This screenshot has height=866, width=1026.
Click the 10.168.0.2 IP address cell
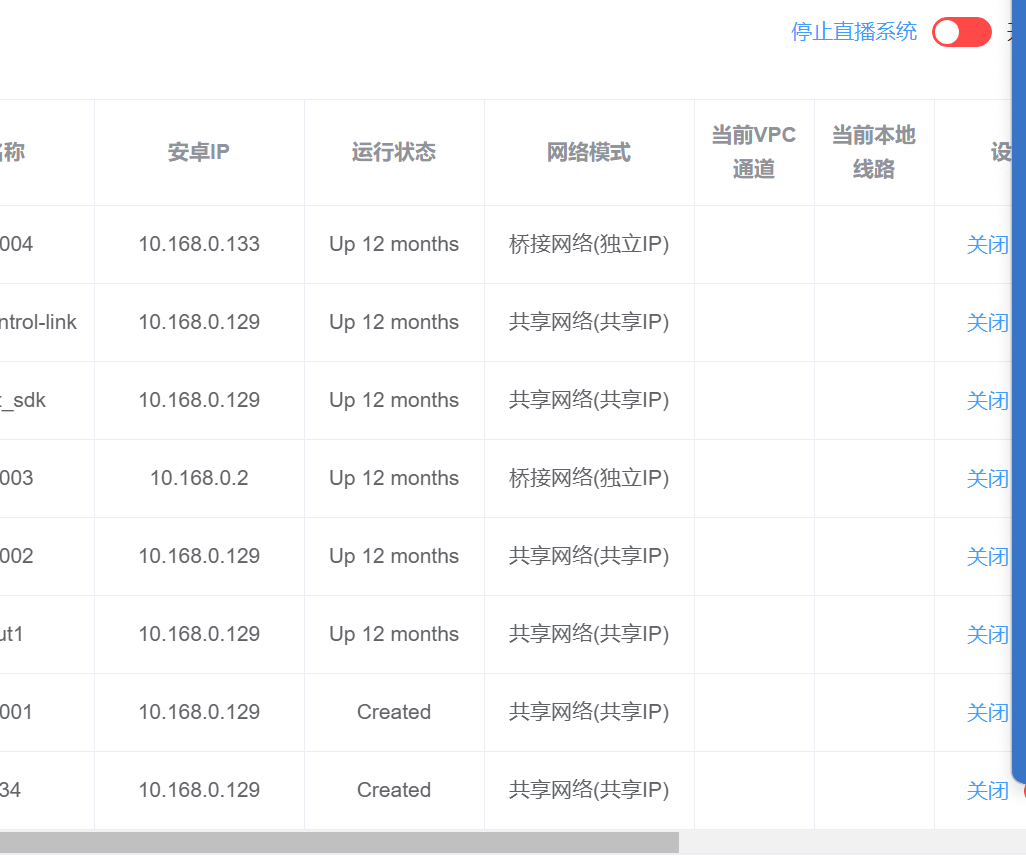pos(199,479)
